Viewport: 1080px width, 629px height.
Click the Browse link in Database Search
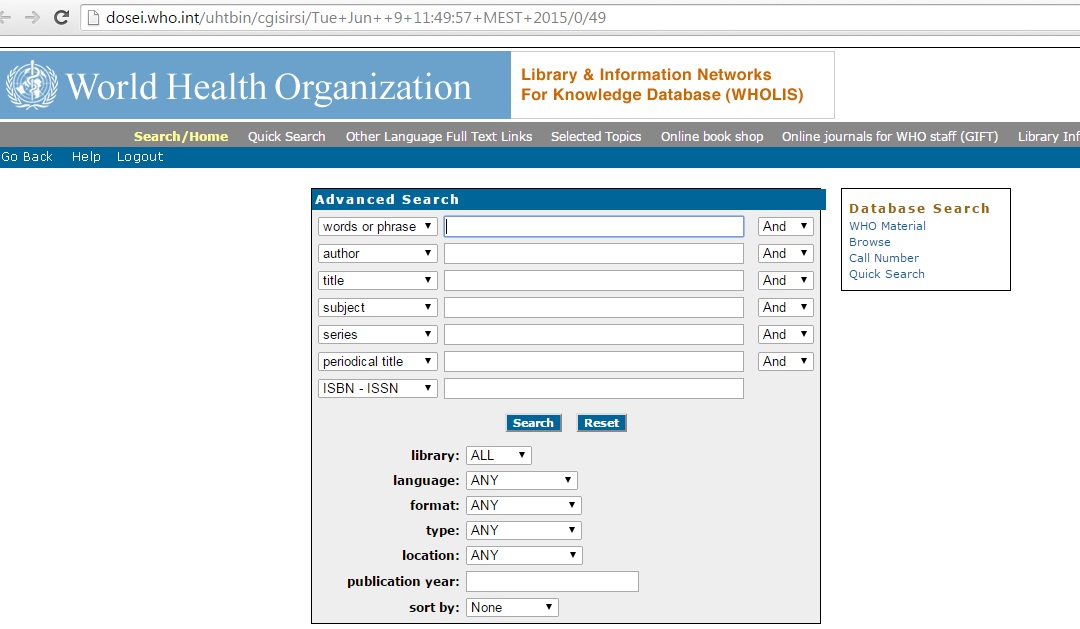click(869, 243)
